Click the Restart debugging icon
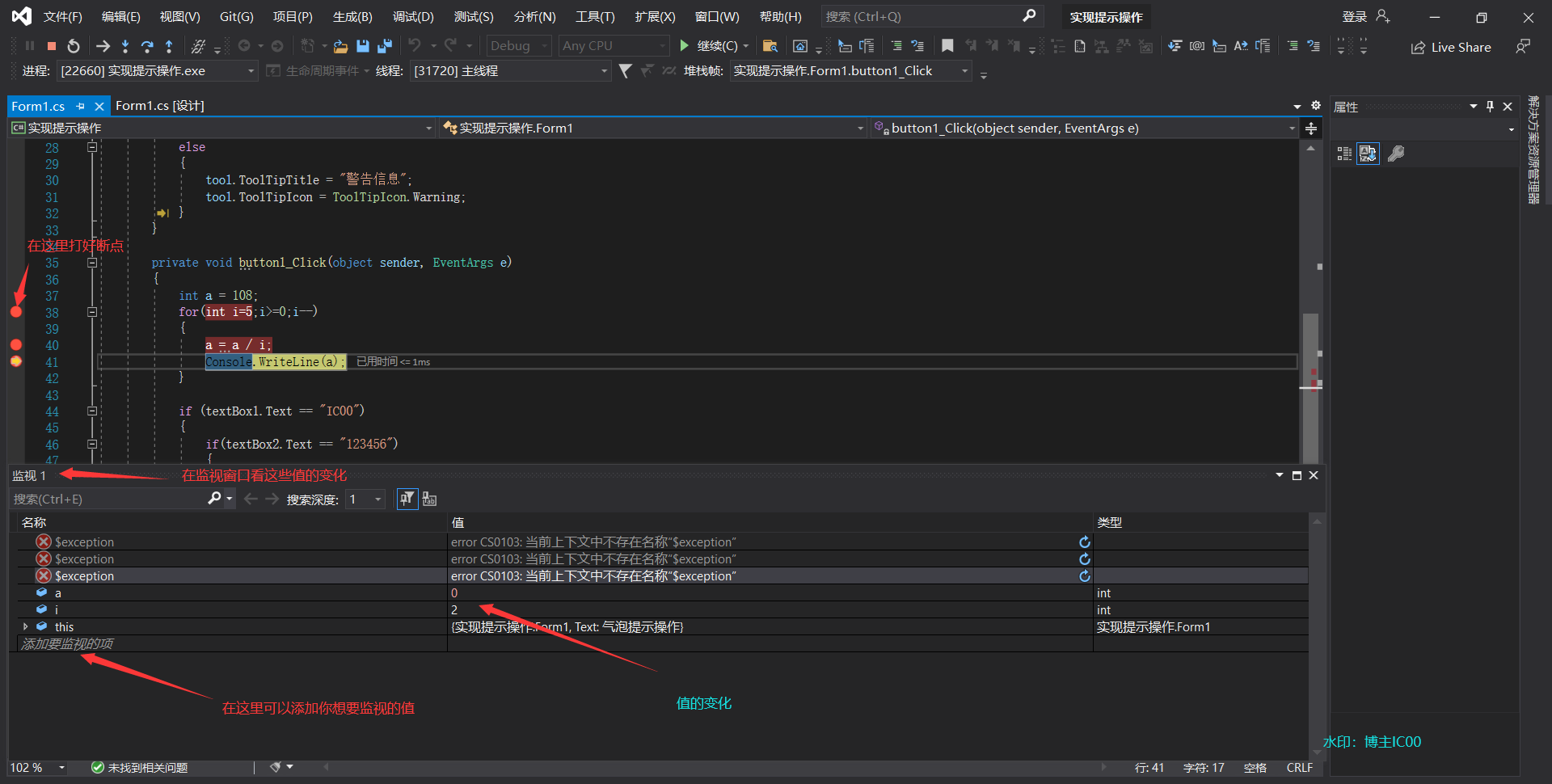 [x=74, y=46]
